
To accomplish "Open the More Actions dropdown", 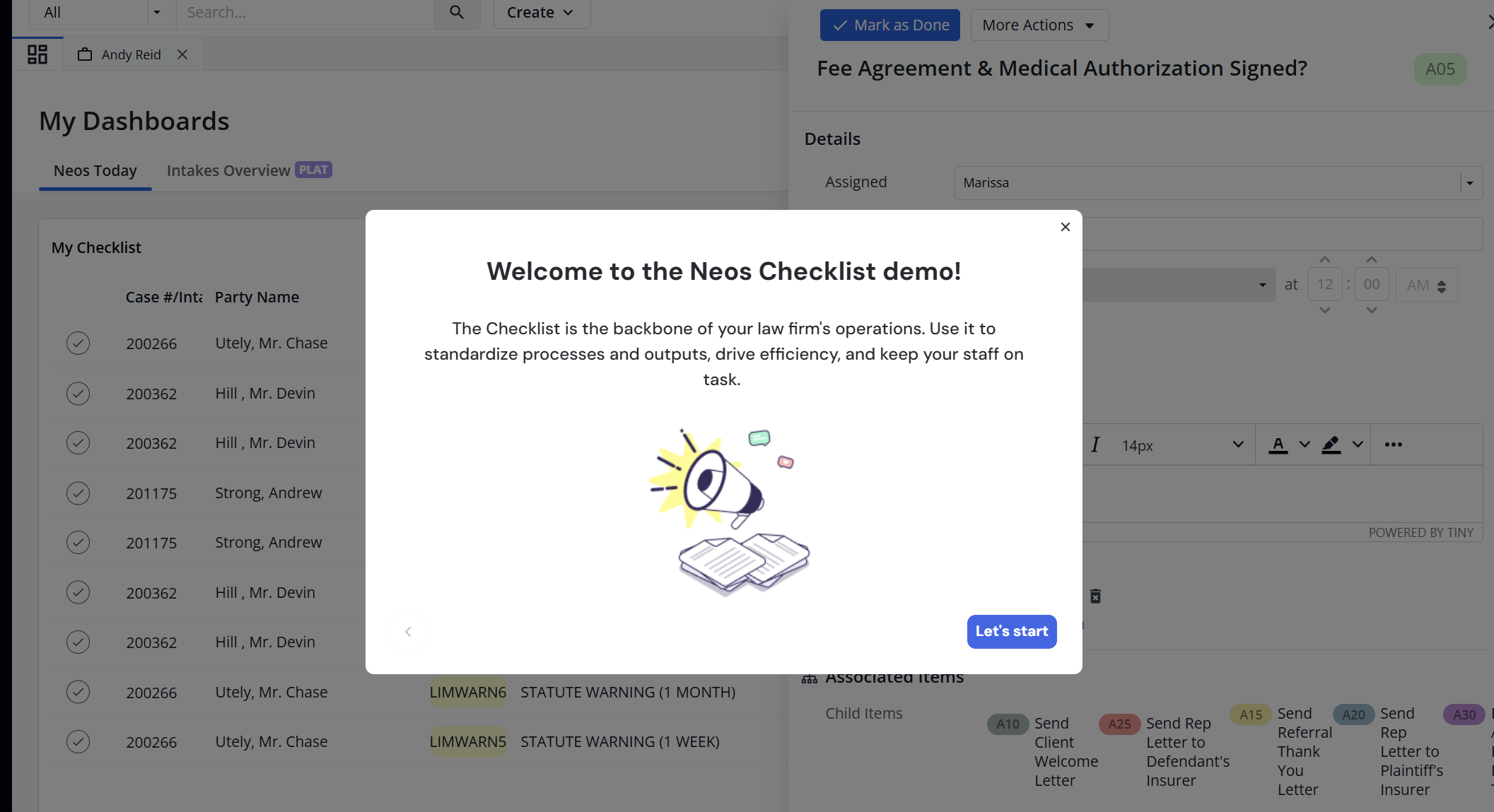I will pos(1039,25).
